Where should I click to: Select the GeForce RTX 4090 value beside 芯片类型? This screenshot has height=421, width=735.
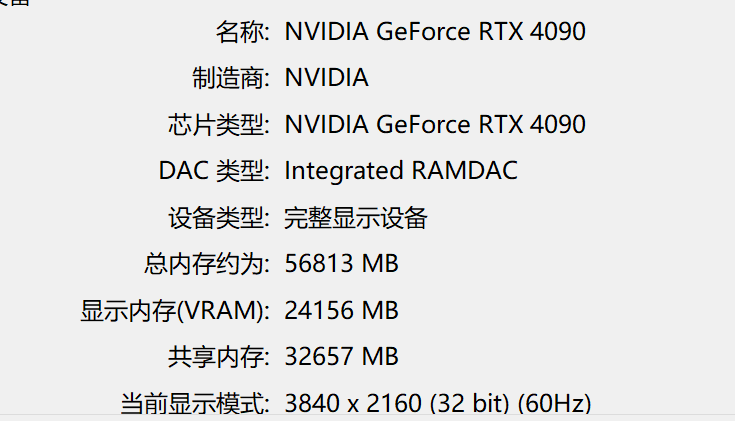coord(435,124)
